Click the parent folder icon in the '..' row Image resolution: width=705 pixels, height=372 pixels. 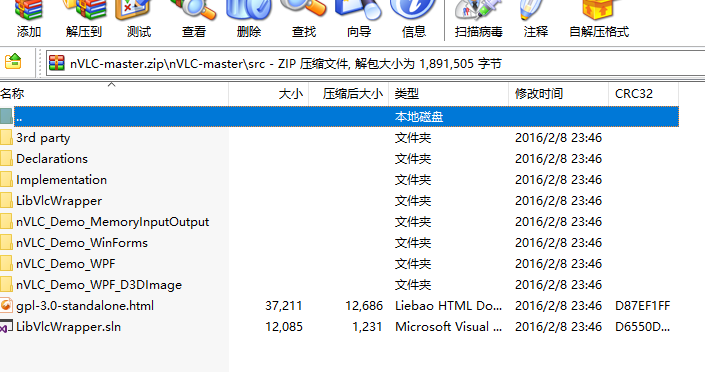6,117
